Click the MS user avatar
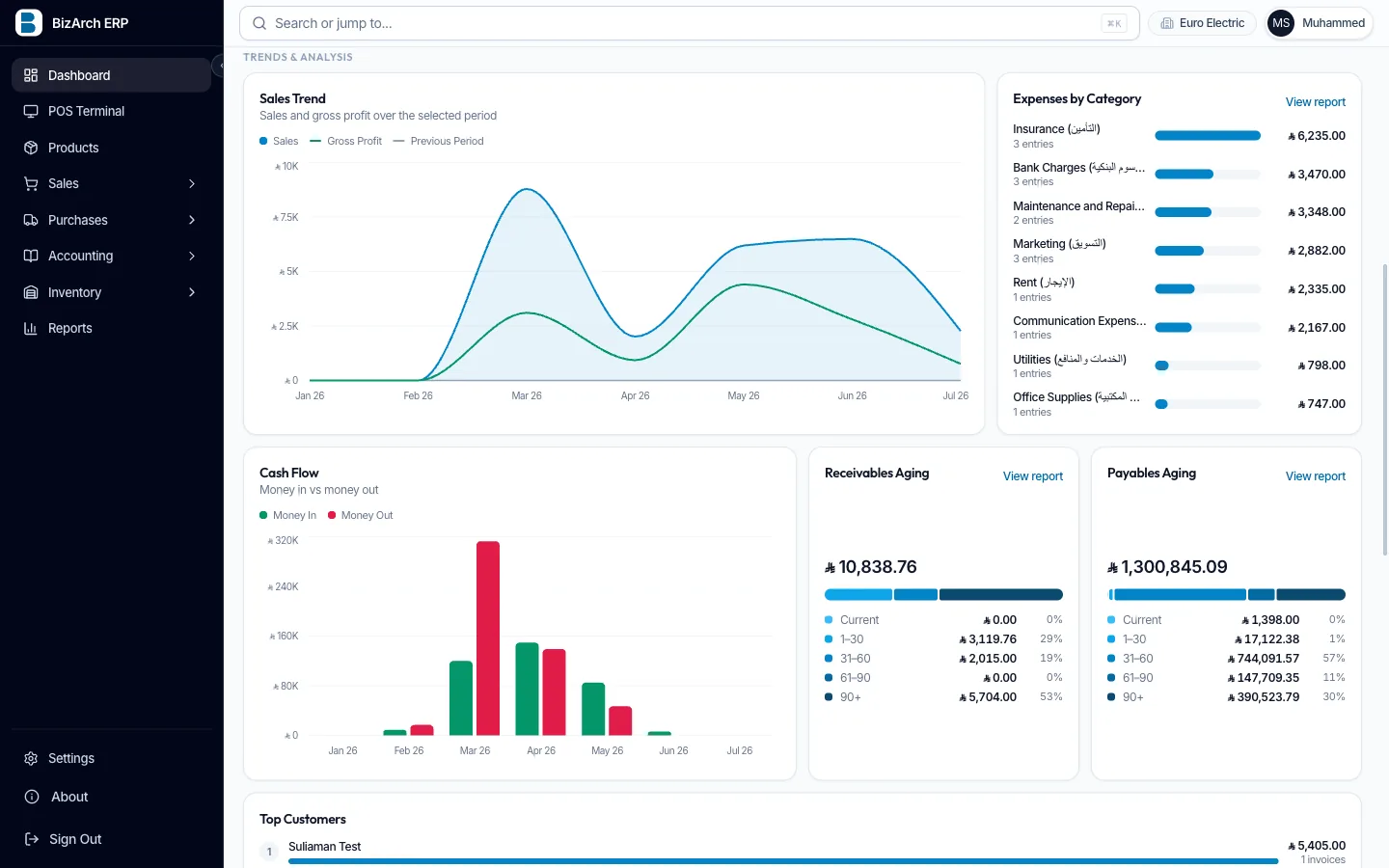1389x868 pixels. click(1281, 23)
